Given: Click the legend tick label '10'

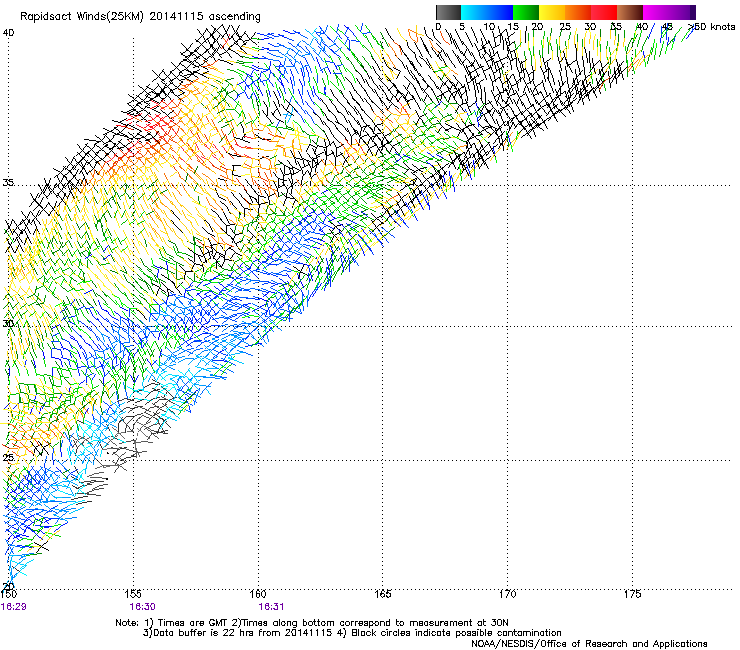Looking at the screenshot, I should point(489,27).
